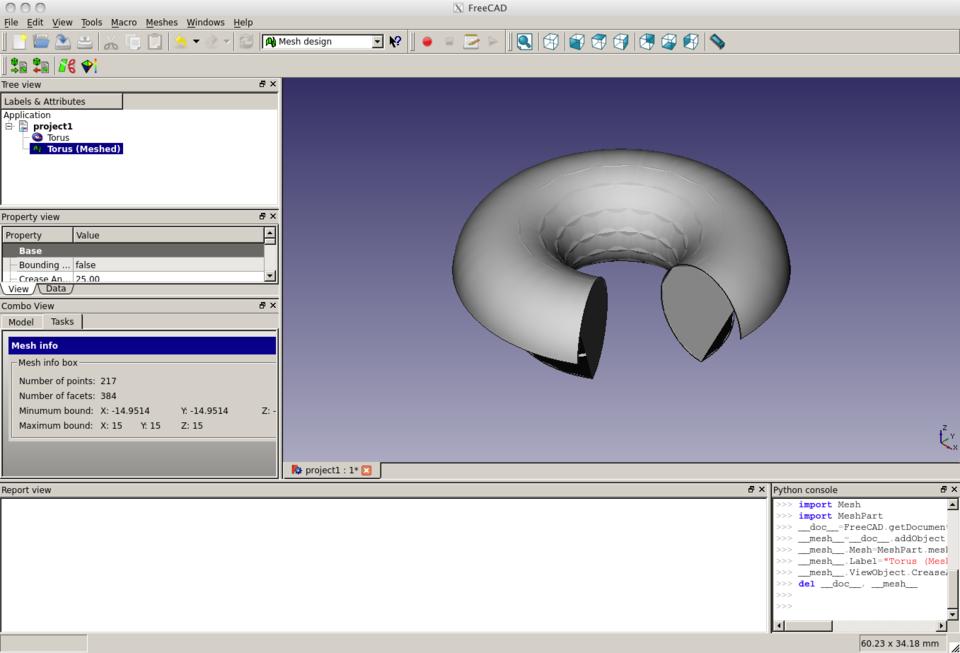Switch to axonometric view cube icon
Viewport: 960px width, 653px height.
pos(551,41)
